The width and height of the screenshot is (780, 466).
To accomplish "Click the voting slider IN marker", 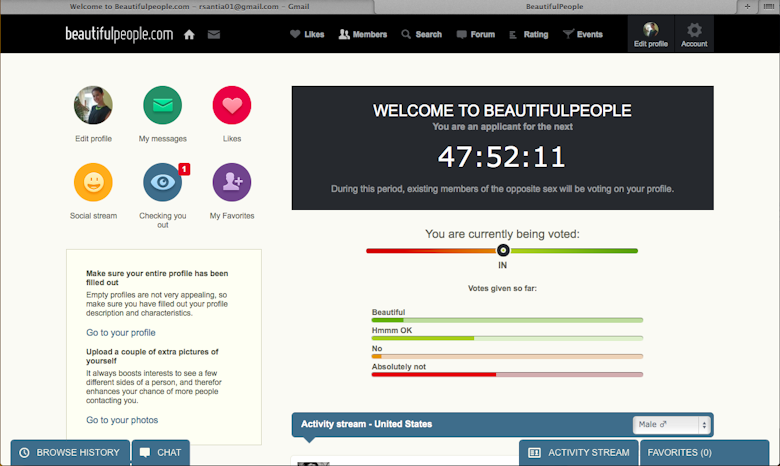I will pyautogui.click(x=503, y=251).
